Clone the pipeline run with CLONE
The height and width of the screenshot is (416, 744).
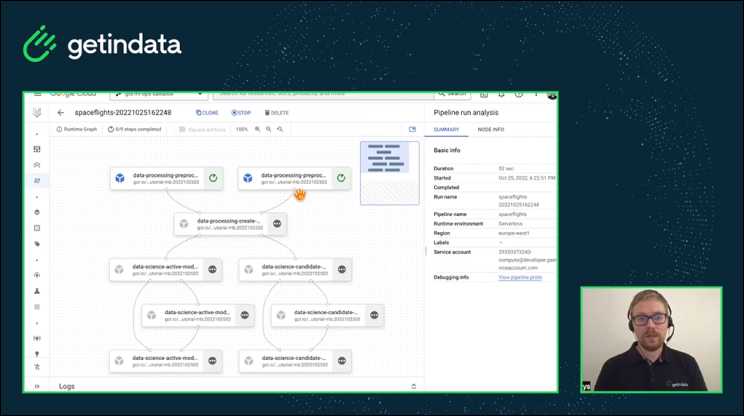pos(207,113)
